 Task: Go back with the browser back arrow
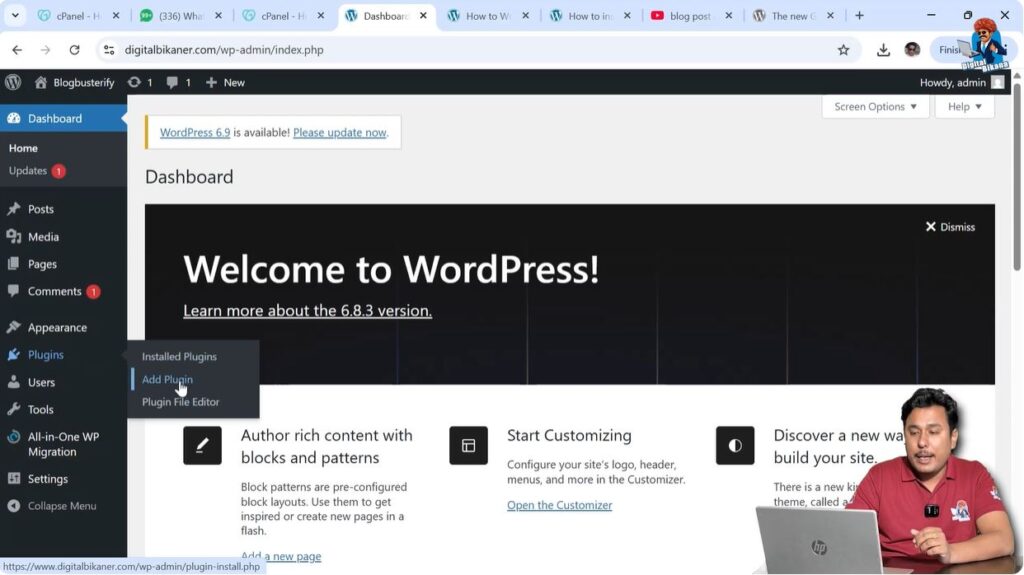(x=17, y=50)
